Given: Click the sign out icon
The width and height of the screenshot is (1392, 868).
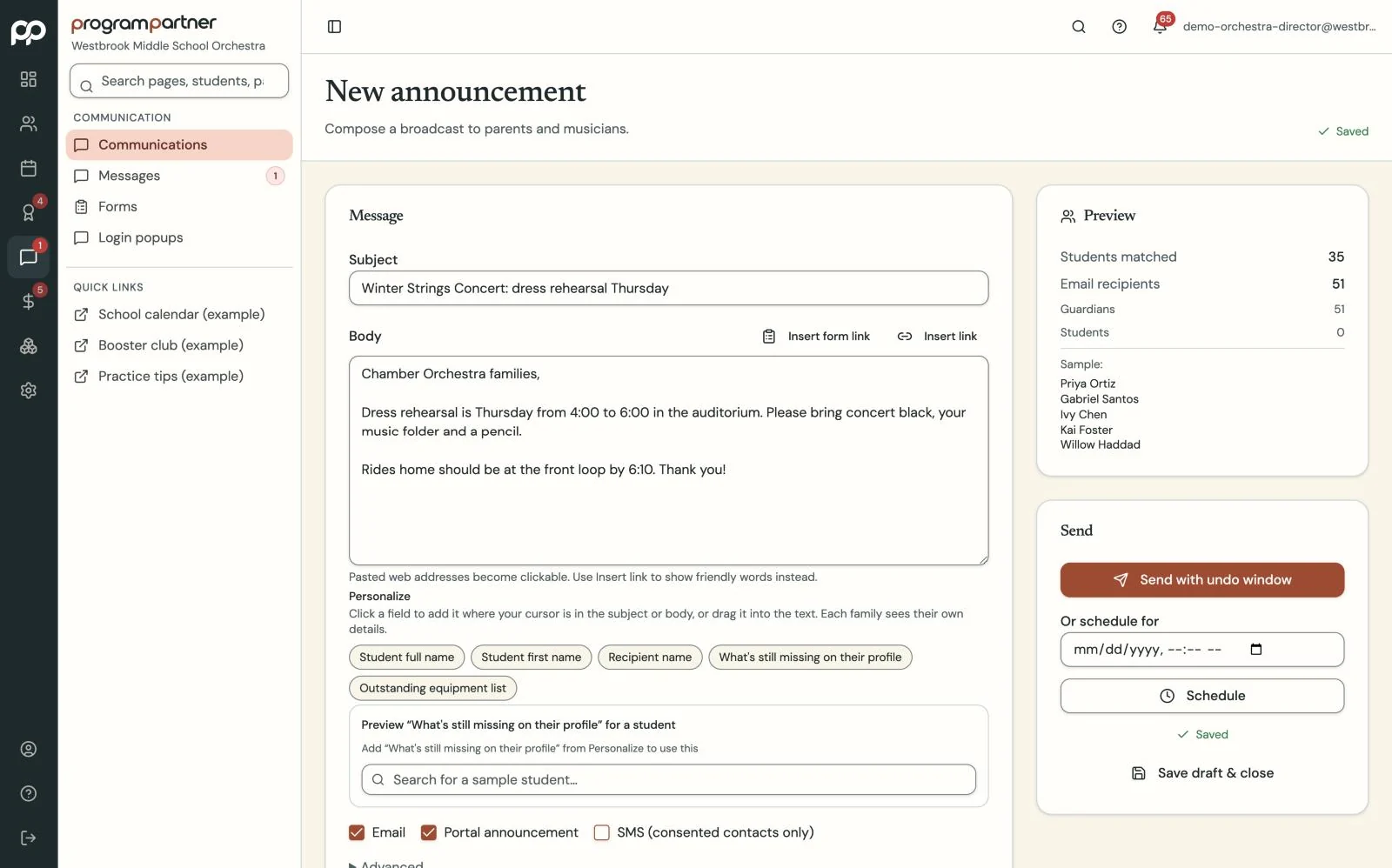Looking at the screenshot, I should point(29,838).
